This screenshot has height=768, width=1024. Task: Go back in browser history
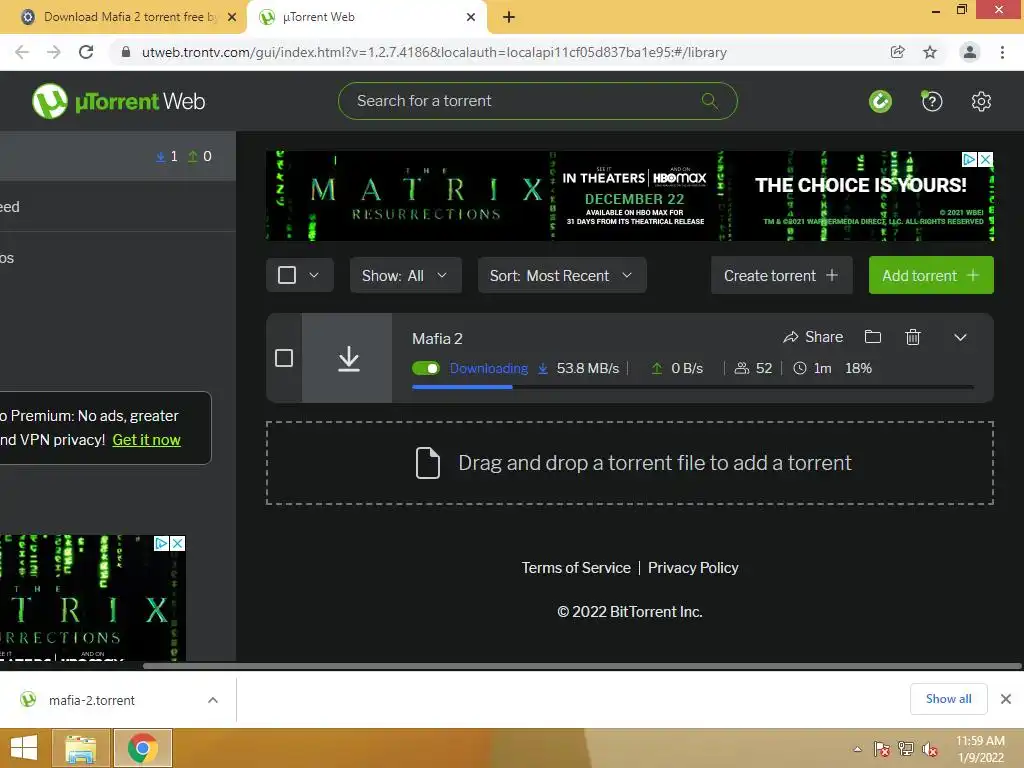(22, 52)
